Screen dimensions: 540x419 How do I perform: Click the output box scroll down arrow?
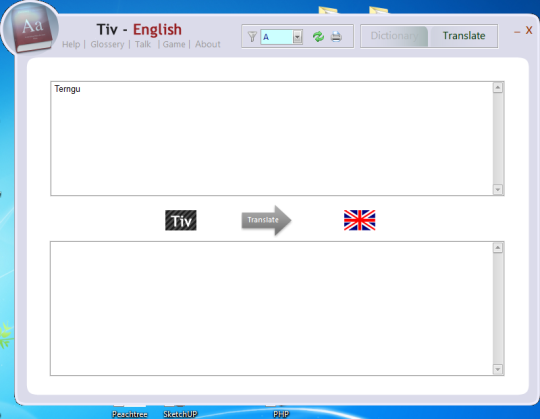498,369
